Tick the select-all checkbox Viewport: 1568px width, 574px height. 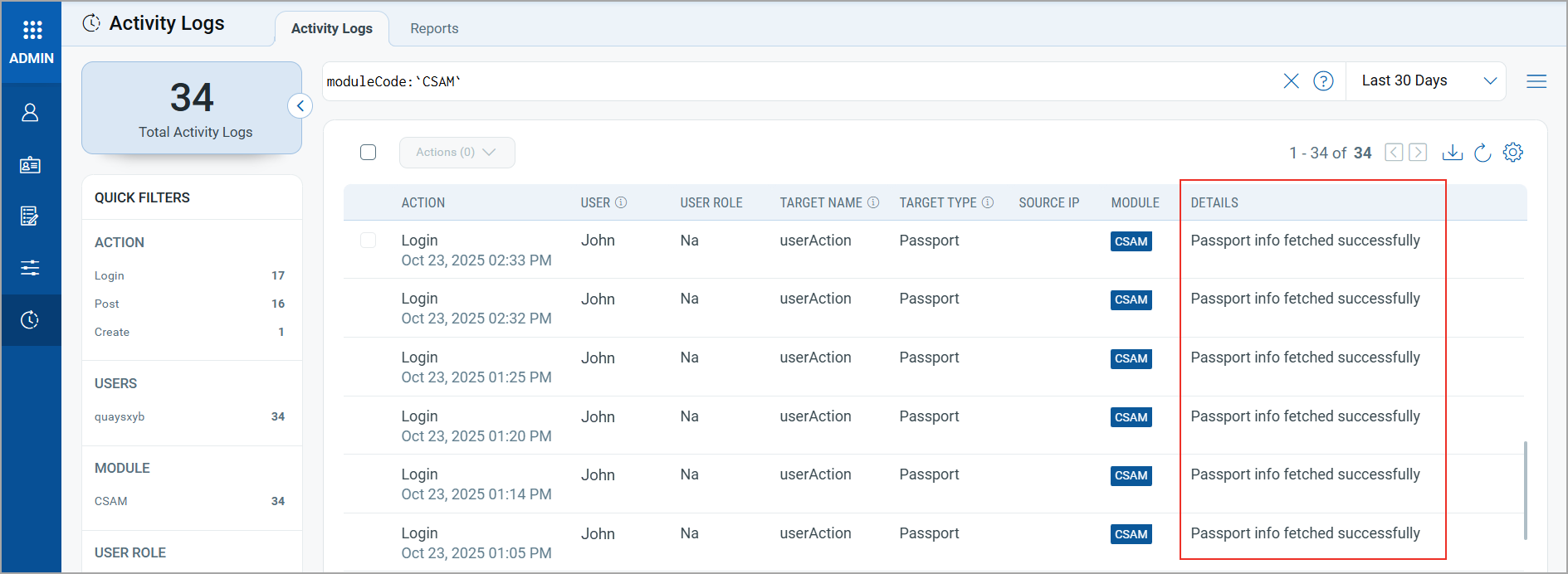click(369, 153)
